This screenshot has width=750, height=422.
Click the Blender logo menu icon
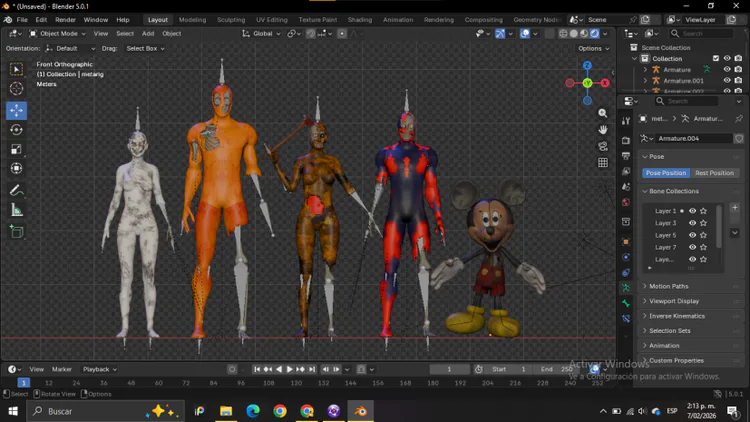(8, 20)
